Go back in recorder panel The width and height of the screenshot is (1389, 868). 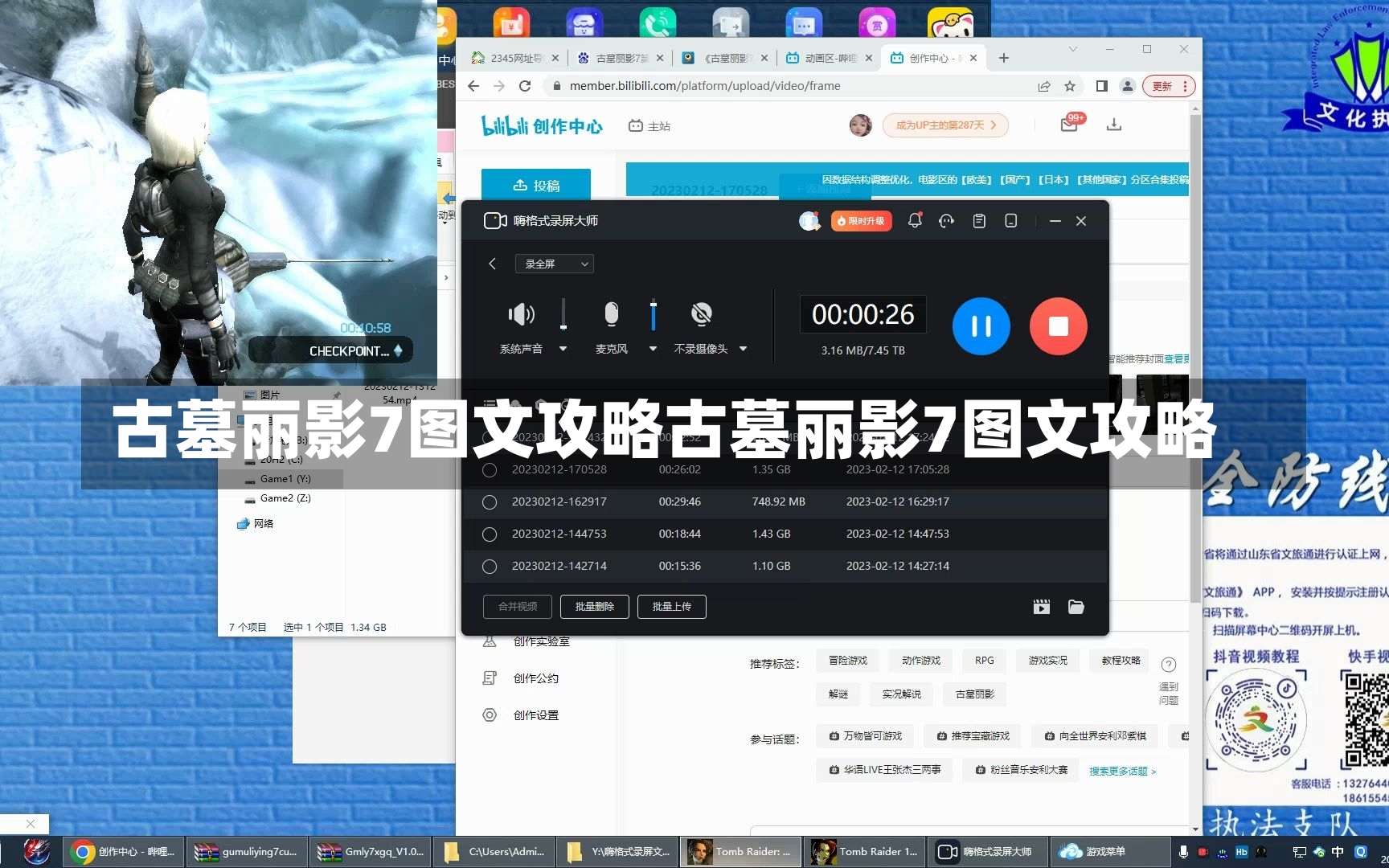492,264
